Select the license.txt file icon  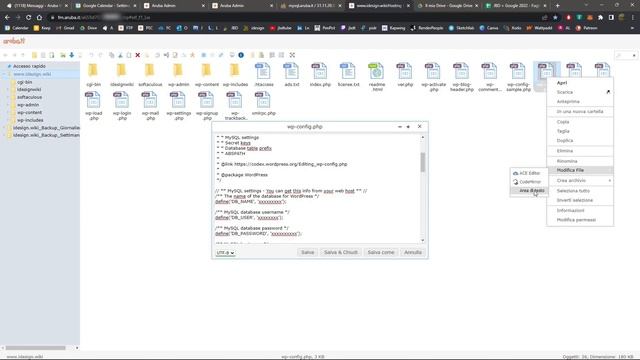point(348,71)
